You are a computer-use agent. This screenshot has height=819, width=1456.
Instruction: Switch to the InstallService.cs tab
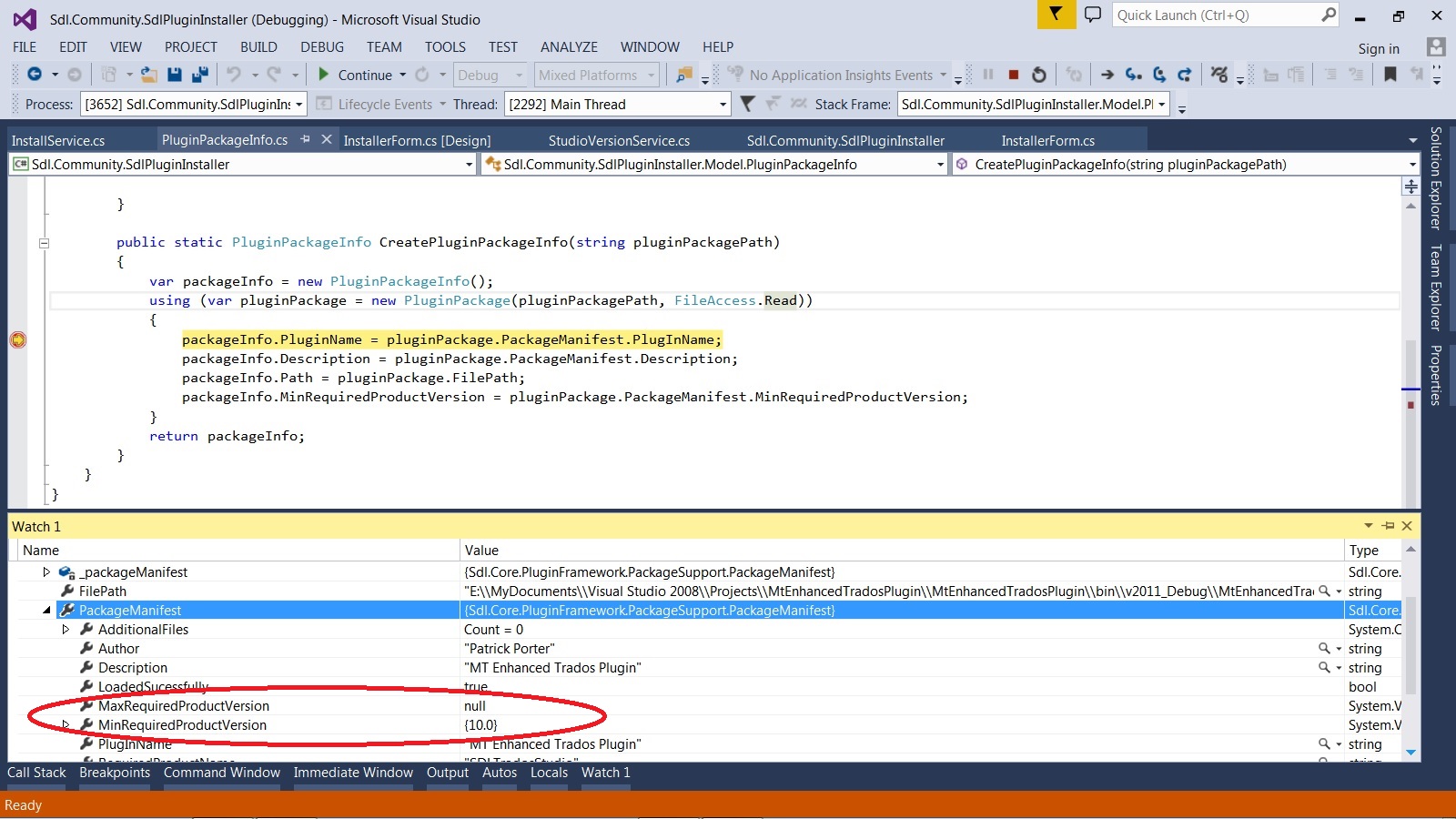58,140
